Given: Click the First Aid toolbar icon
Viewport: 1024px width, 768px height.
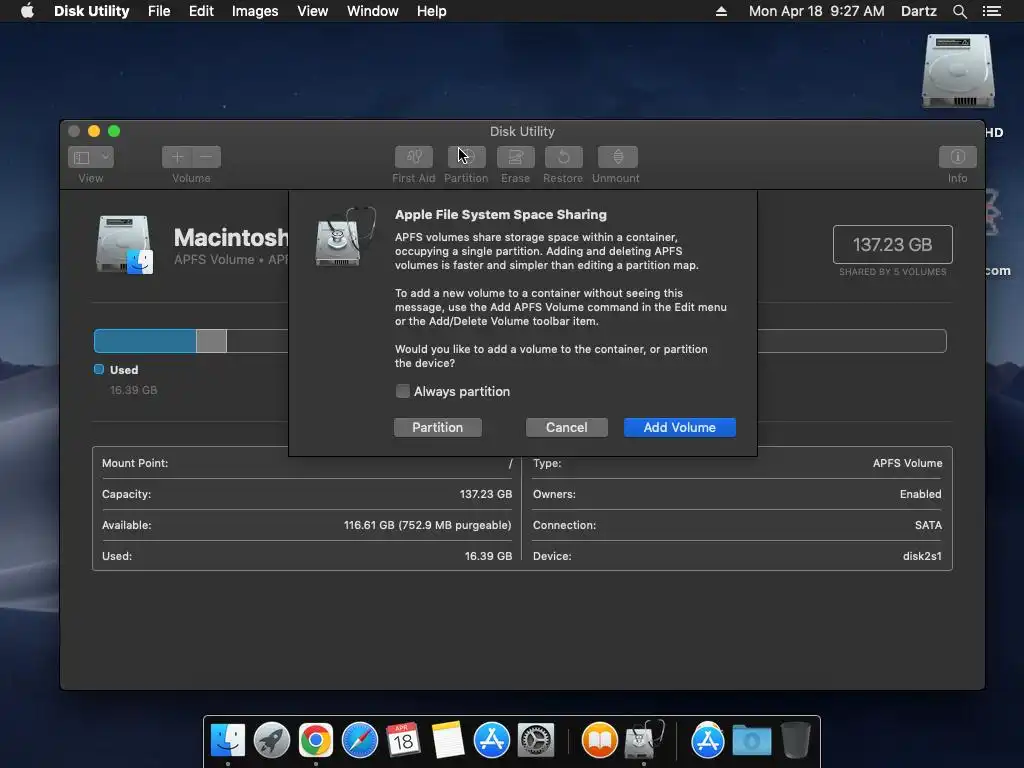Looking at the screenshot, I should 413,157.
